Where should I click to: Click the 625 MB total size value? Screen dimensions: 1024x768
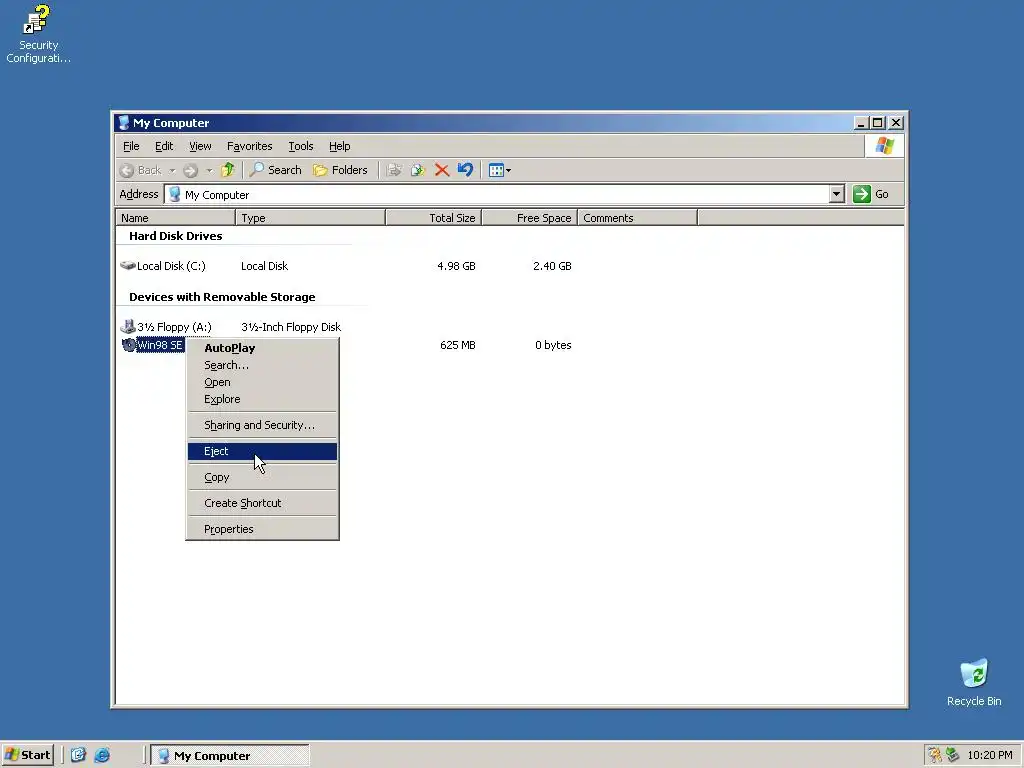pyautogui.click(x=458, y=345)
